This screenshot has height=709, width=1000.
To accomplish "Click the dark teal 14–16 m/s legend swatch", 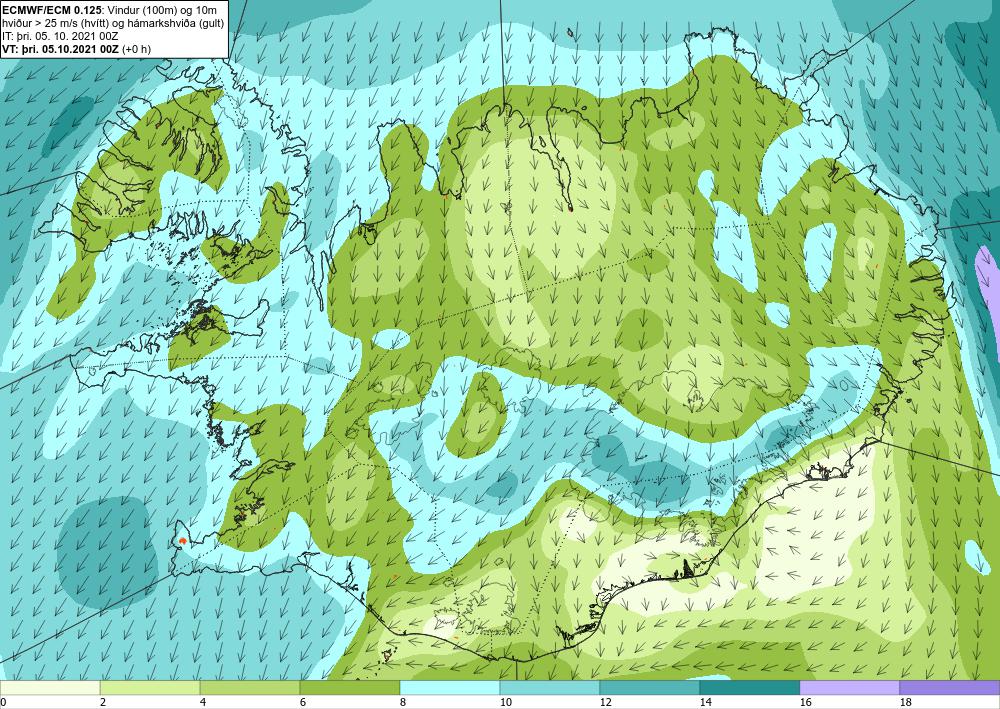I will pos(749,688).
